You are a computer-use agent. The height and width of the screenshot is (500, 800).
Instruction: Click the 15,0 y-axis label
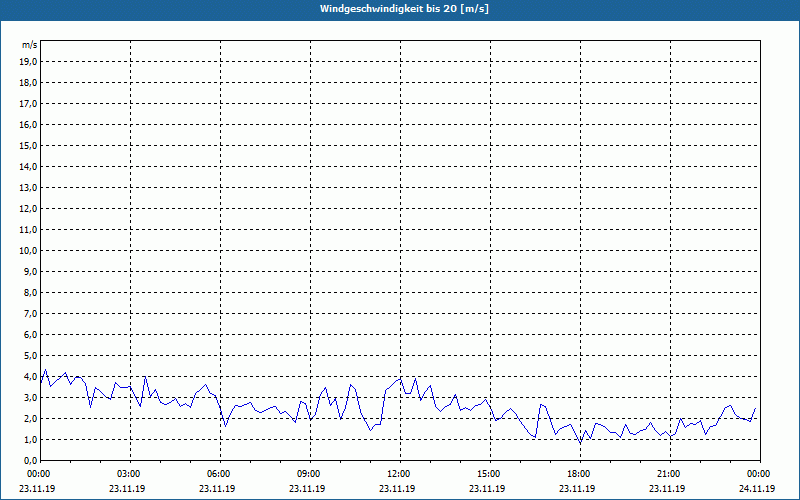click(x=28, y=145)
